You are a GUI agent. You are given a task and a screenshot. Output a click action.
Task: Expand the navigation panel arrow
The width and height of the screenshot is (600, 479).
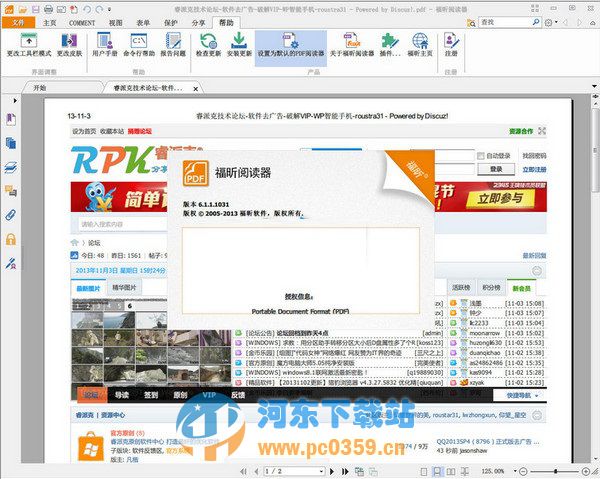click(15, 101)
